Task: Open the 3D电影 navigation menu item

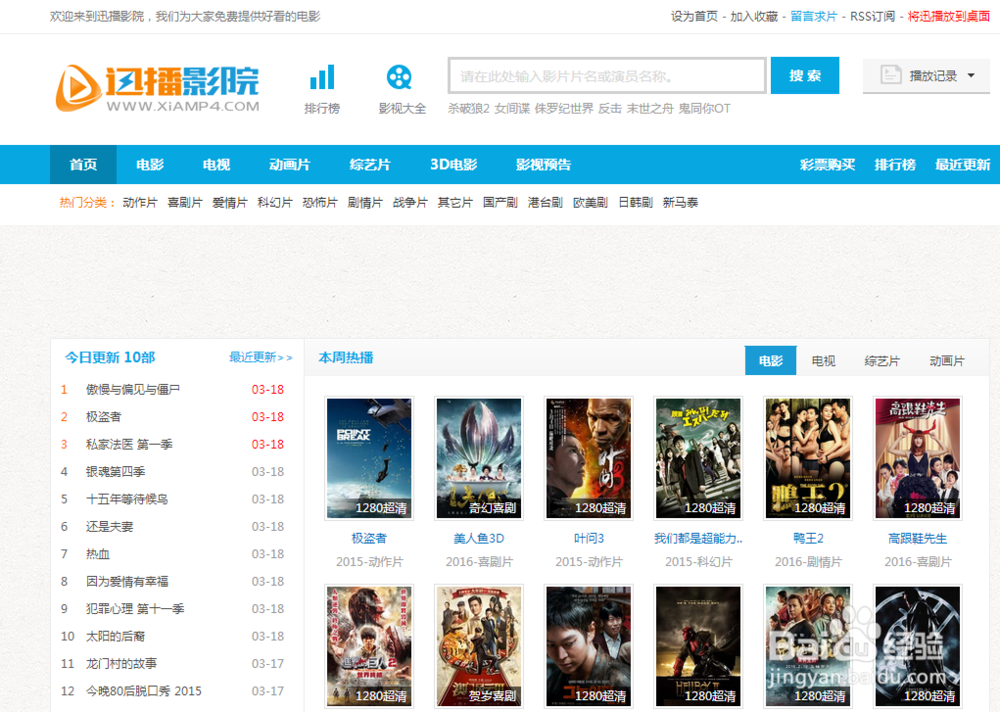Action: coord(453,165)
